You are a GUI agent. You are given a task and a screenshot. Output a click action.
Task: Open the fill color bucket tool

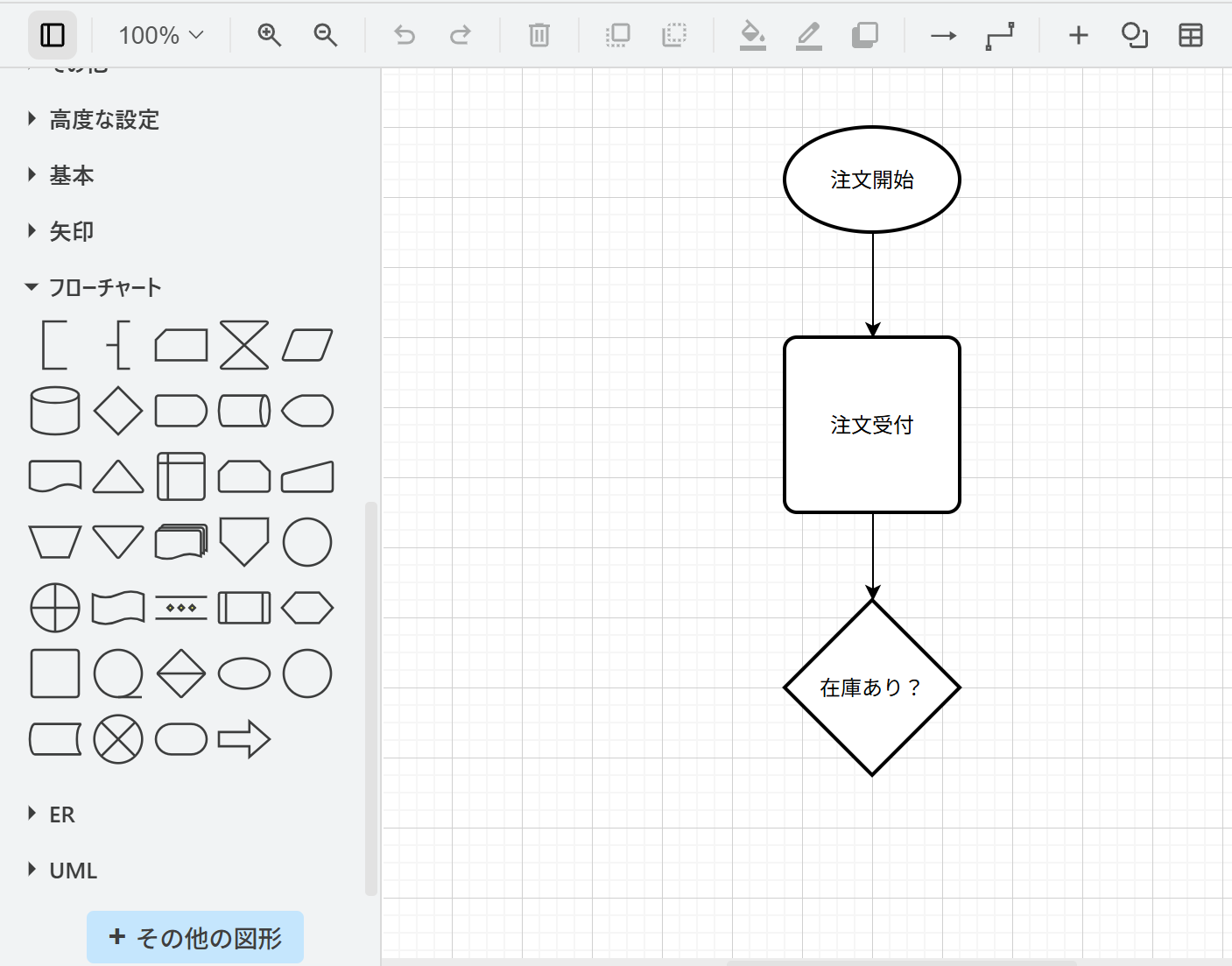752,35
